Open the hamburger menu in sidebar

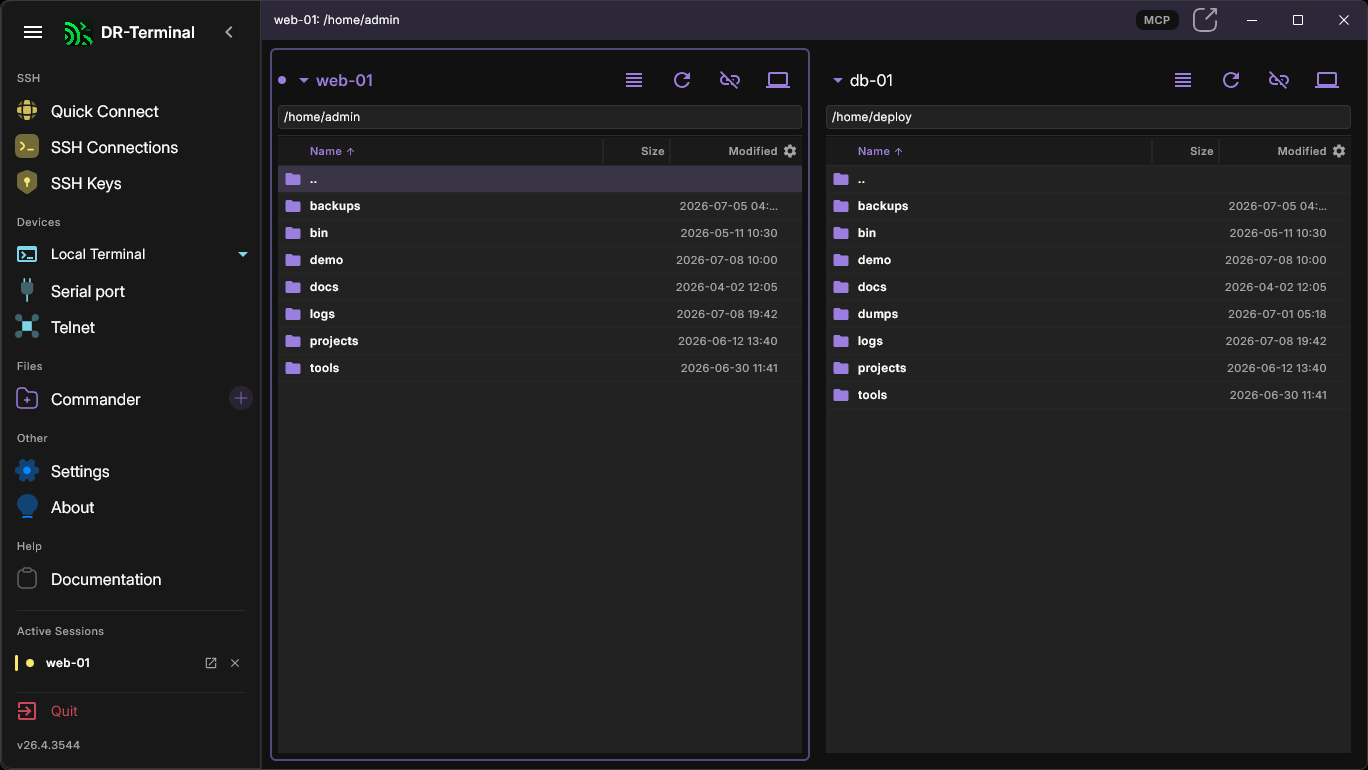pyautogui.click(x=33, y=32)
